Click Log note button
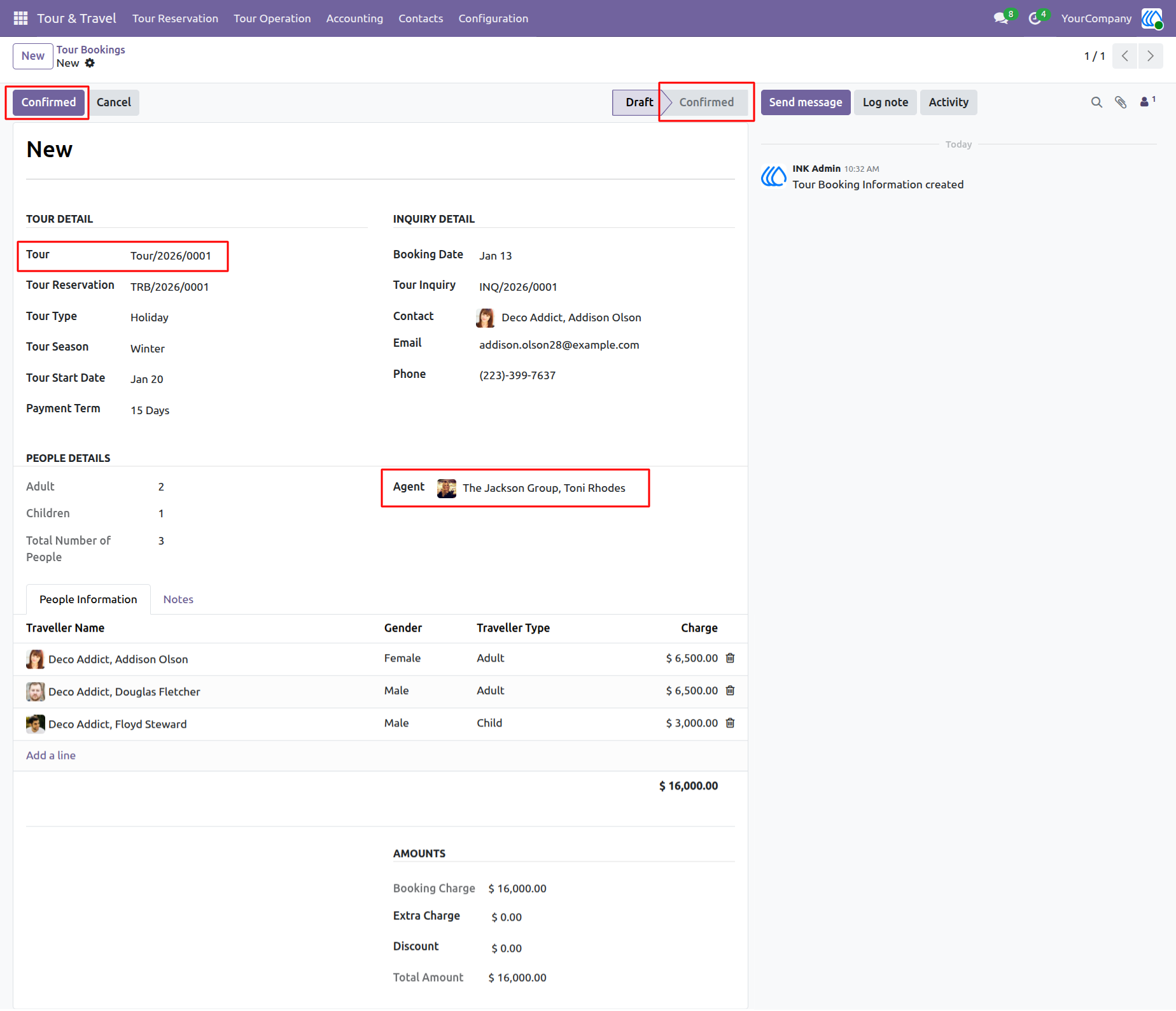This screenshot has width=1176, height=1011. click(885, 102)
